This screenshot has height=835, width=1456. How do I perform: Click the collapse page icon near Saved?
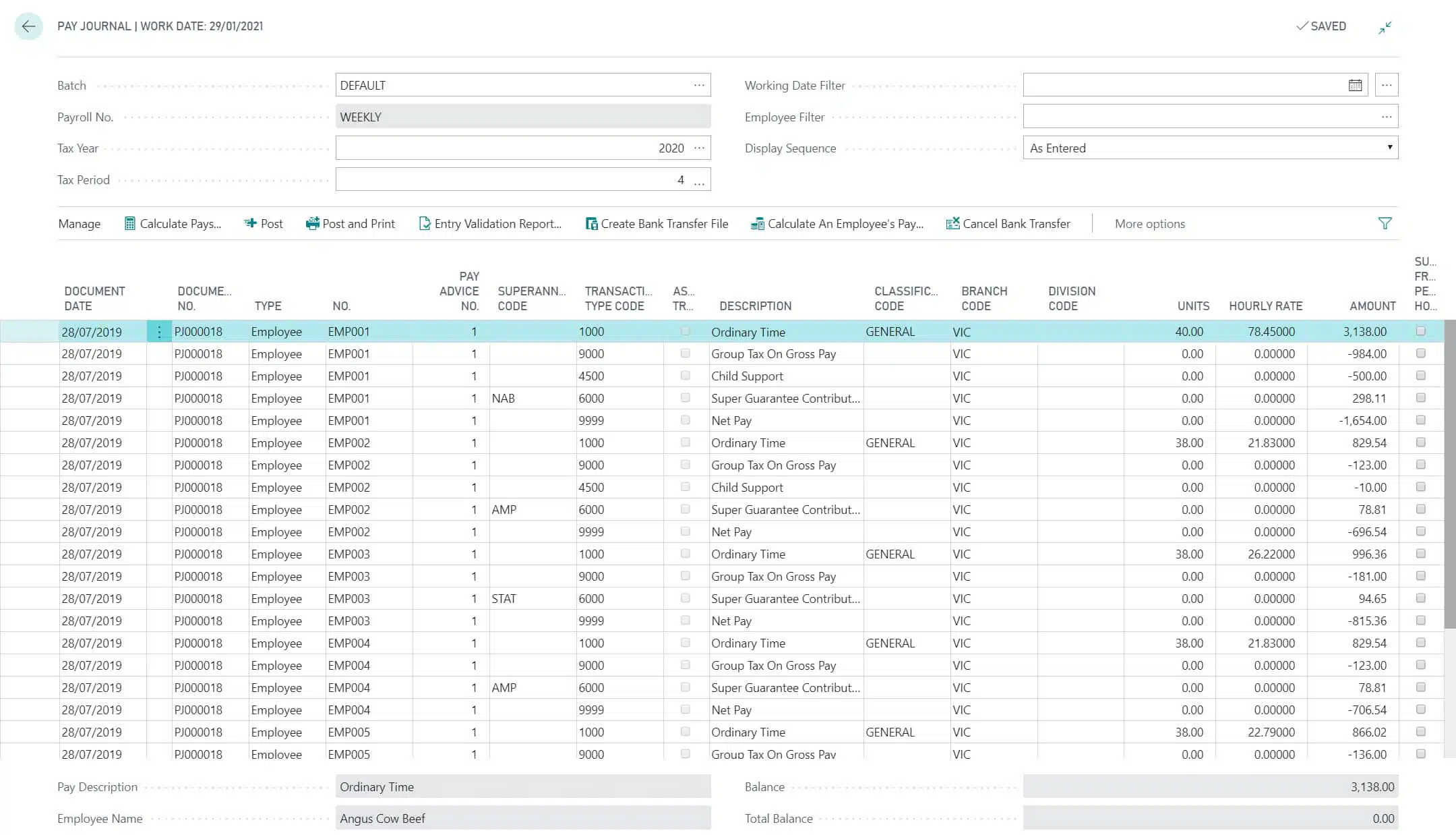tap(1385, 27)
